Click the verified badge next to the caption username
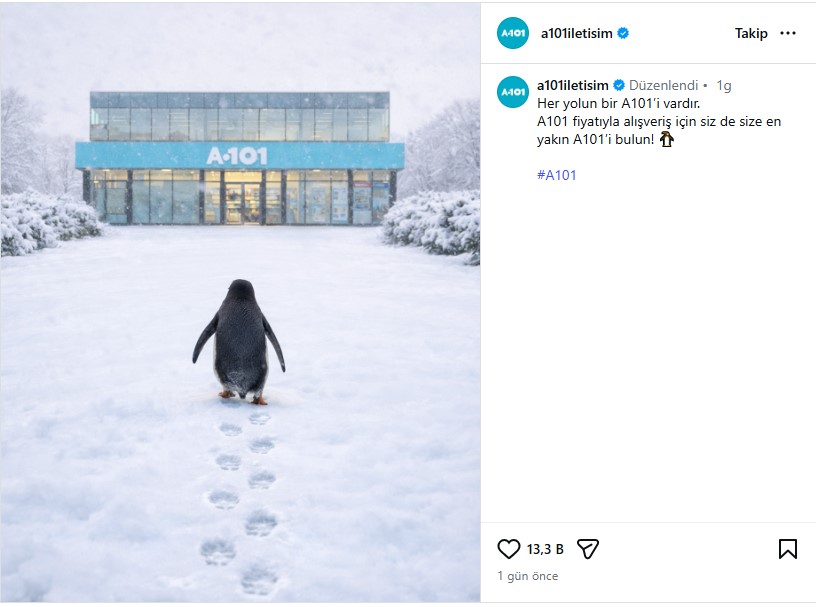The height and width of the screenshot is (607, 816). point(619,85)
